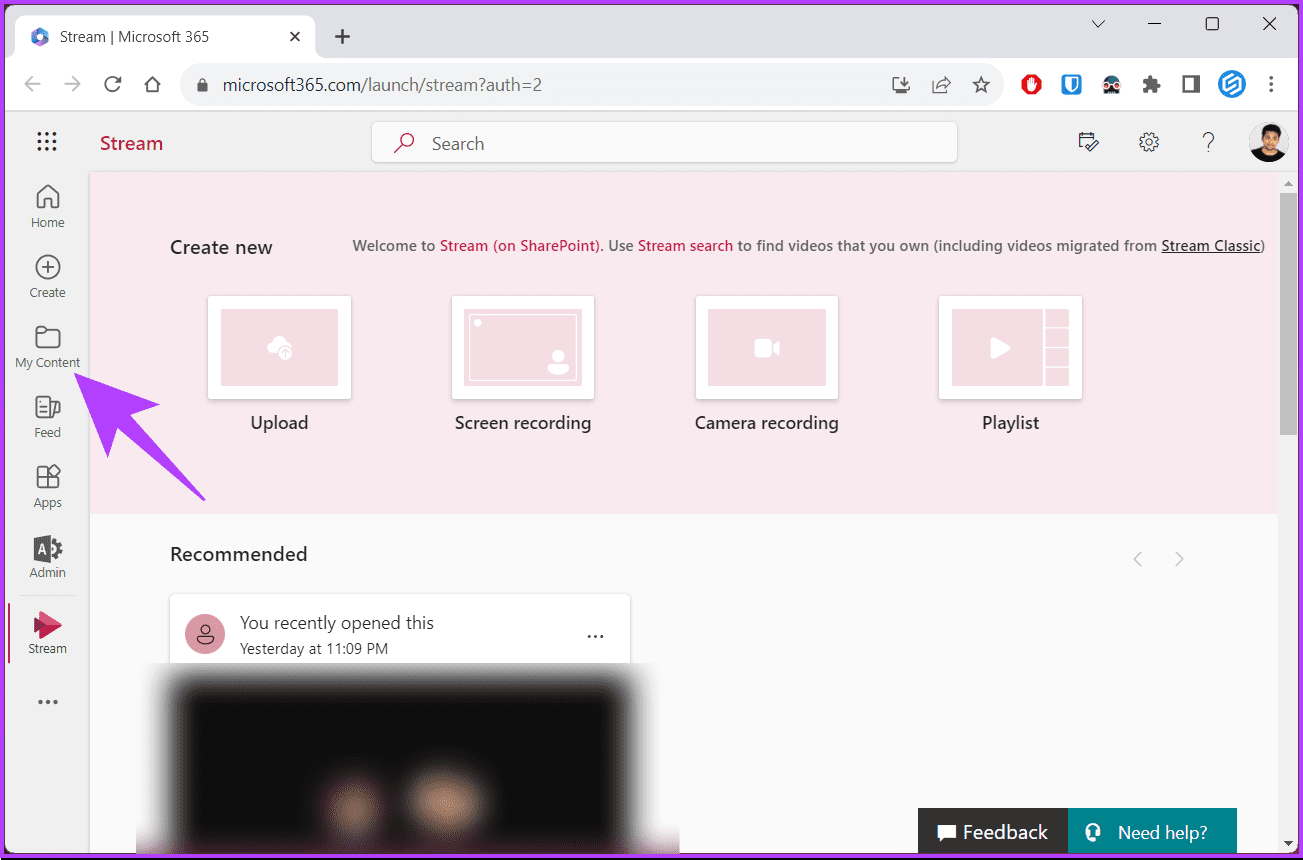Expand the sidebar's more apps ellipsis
The image size is (1303, 860).
coord(47,702)
